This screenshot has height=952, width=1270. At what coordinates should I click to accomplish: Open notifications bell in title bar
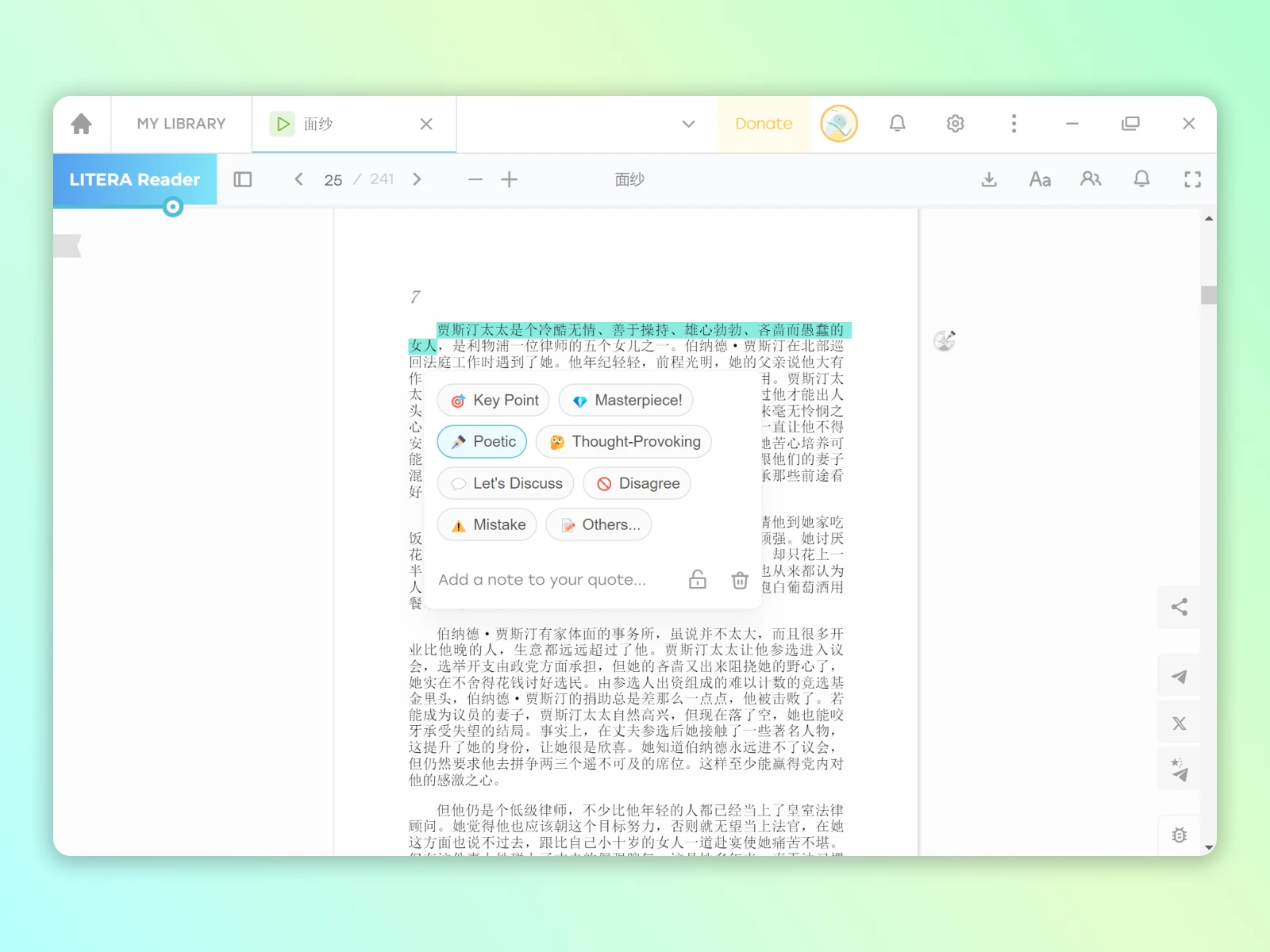tap(897, 124)
